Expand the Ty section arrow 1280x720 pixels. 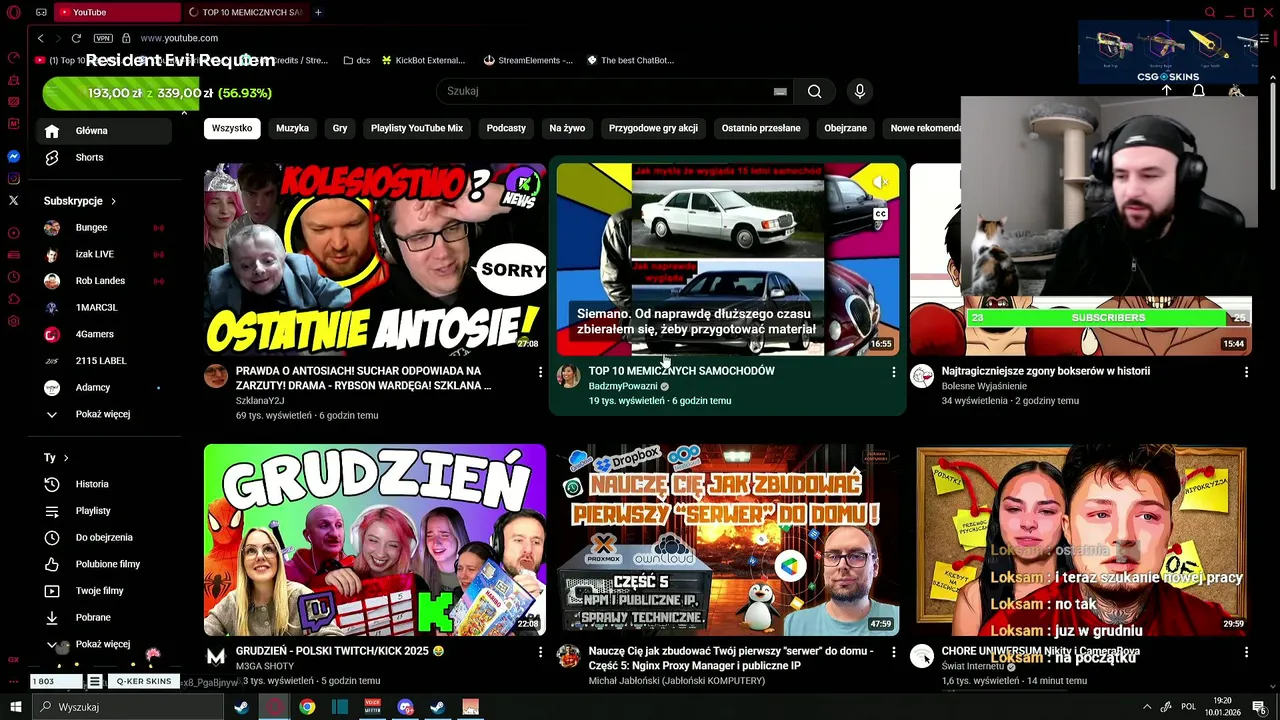point(66,458)
